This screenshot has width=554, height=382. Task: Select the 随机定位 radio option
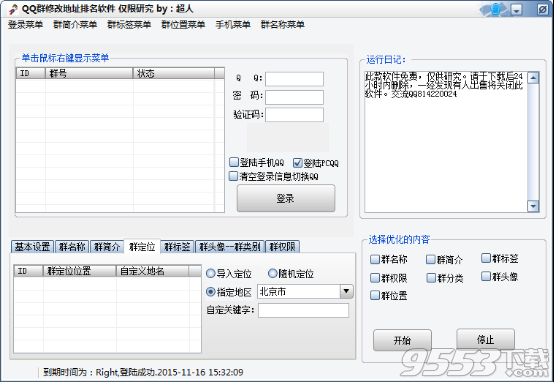pos(272,273)
